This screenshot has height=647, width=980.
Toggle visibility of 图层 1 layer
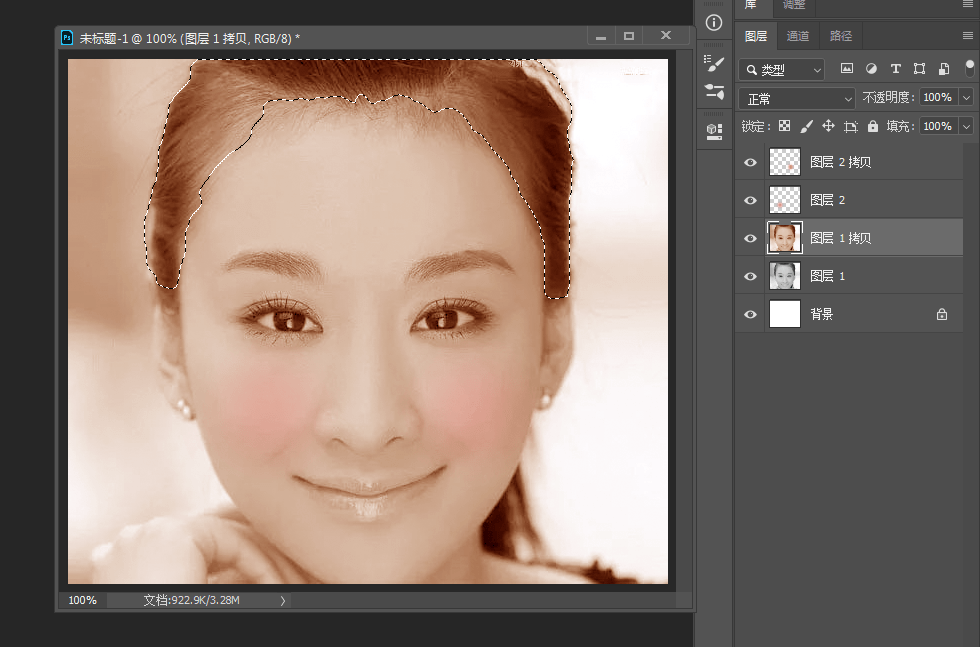tap(751, 276)
